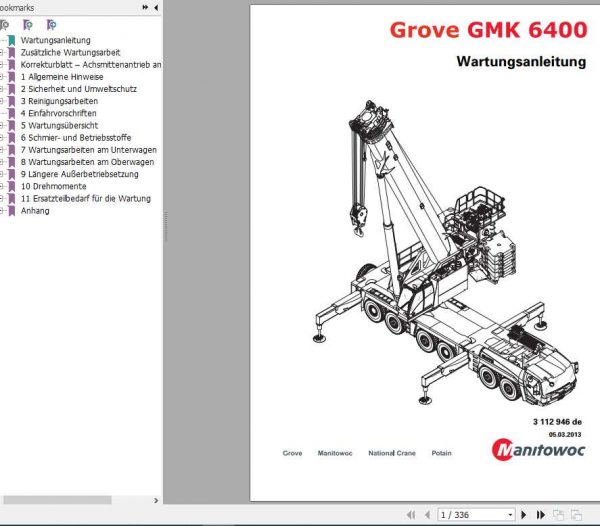Image resolution: width=600 pixels, height=526 pixels.
Task: Click bookmark icon of 1 Allgemeine Hinweise
Action: pyautogui.click(x=12, y=77)
